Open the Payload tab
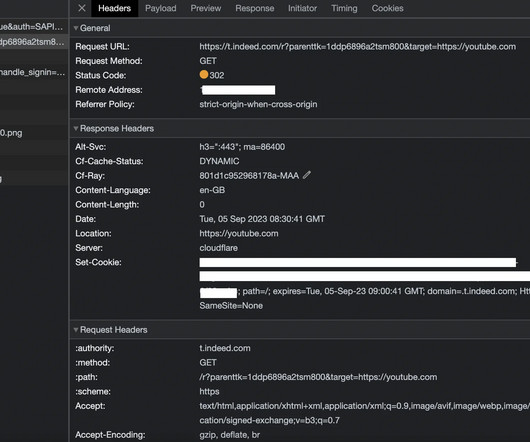530x442 pixels. coord(161,8)
